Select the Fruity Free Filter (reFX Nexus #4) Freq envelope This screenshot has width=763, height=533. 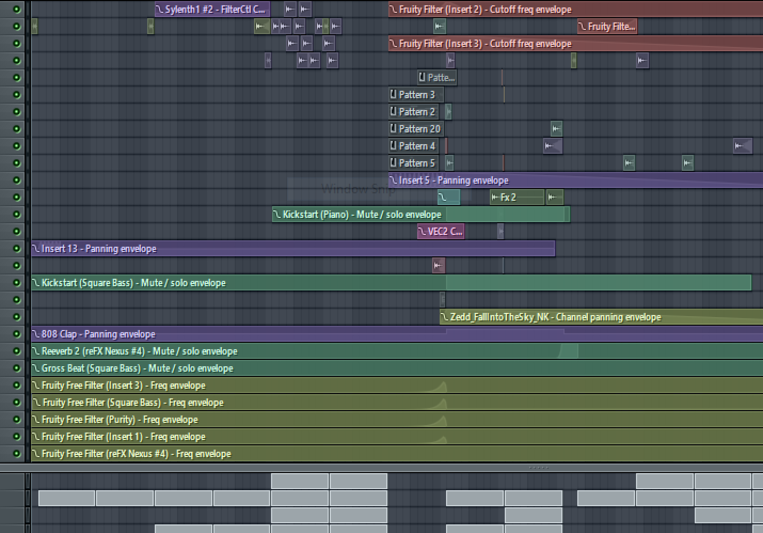point(397,453)
